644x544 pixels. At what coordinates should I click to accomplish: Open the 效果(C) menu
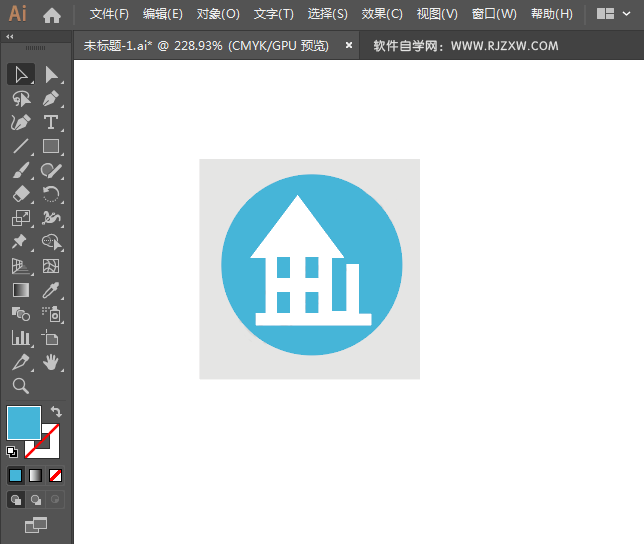coord(382,14)
